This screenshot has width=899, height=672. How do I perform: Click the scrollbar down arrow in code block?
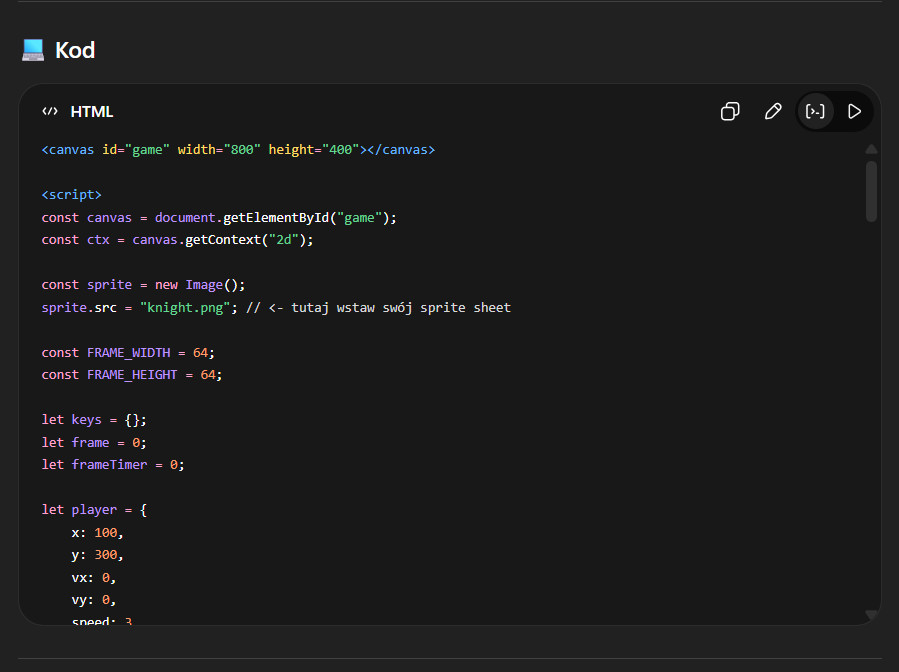(871, 615)
